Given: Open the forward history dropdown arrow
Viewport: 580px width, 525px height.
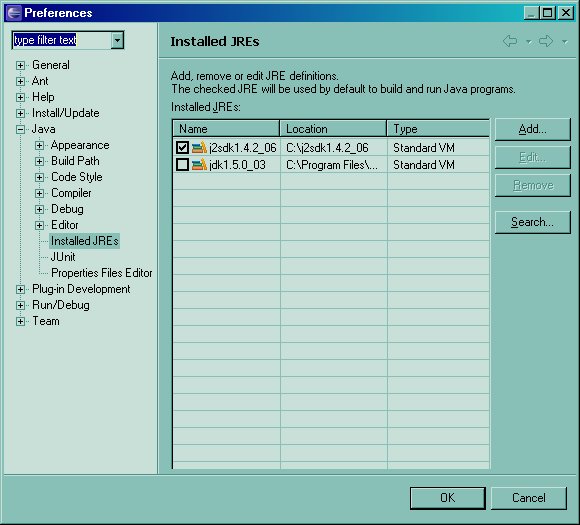Looking at the screenshot, I should pos(565,42).
